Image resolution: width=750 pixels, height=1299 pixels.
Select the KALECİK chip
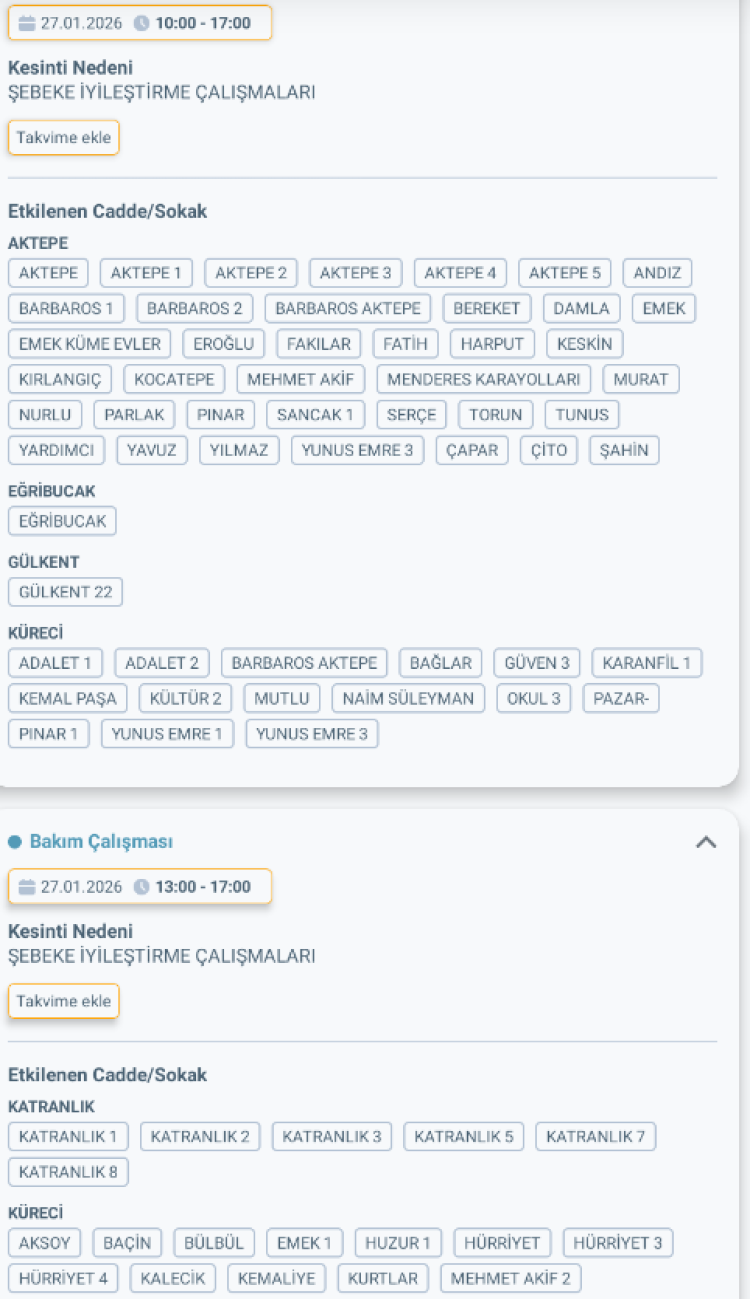tap(173, 1278)
